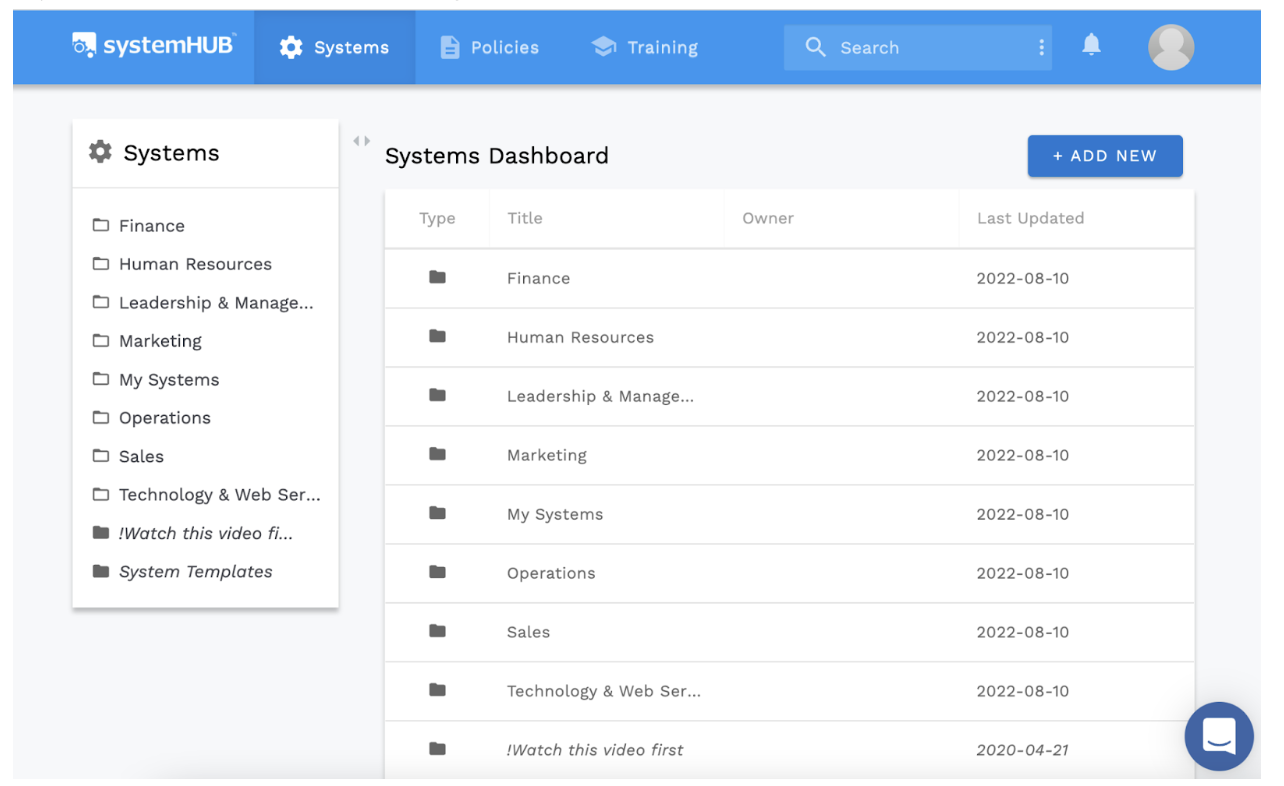Click the search options three-dot icon
The width and height of the screenshot is (1284, 786).
tap(1041, 47)
